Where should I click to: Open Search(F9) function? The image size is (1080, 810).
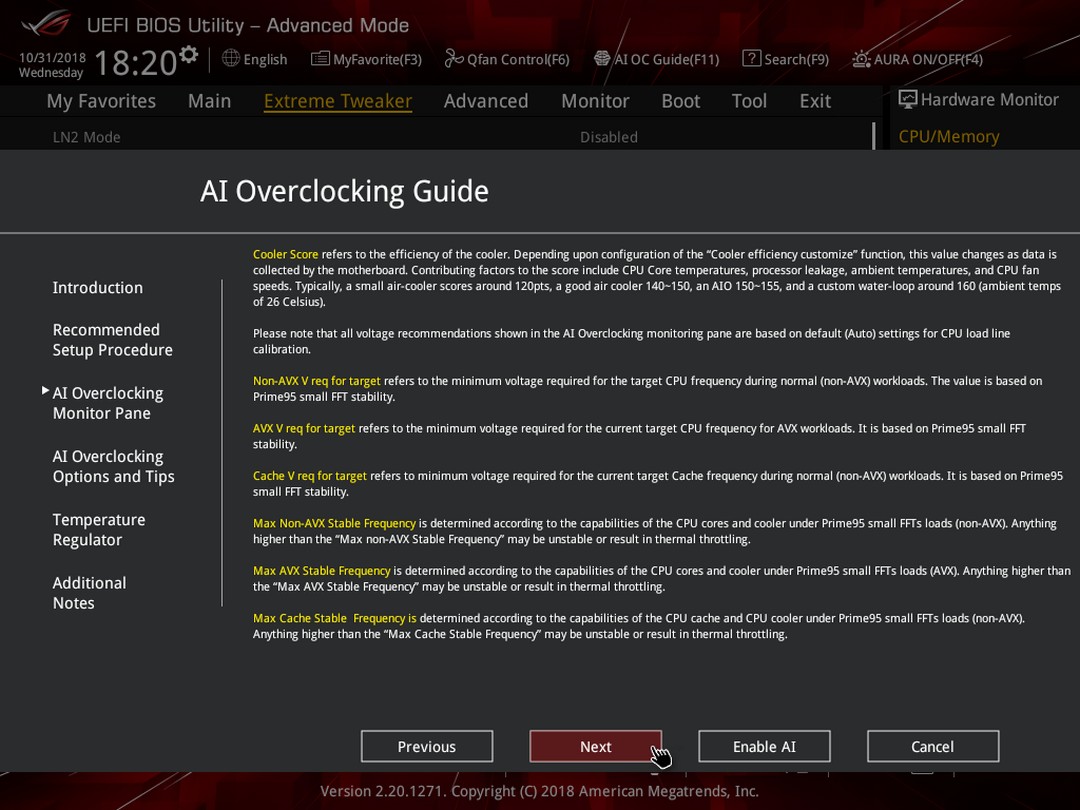(x=796, y=59)
